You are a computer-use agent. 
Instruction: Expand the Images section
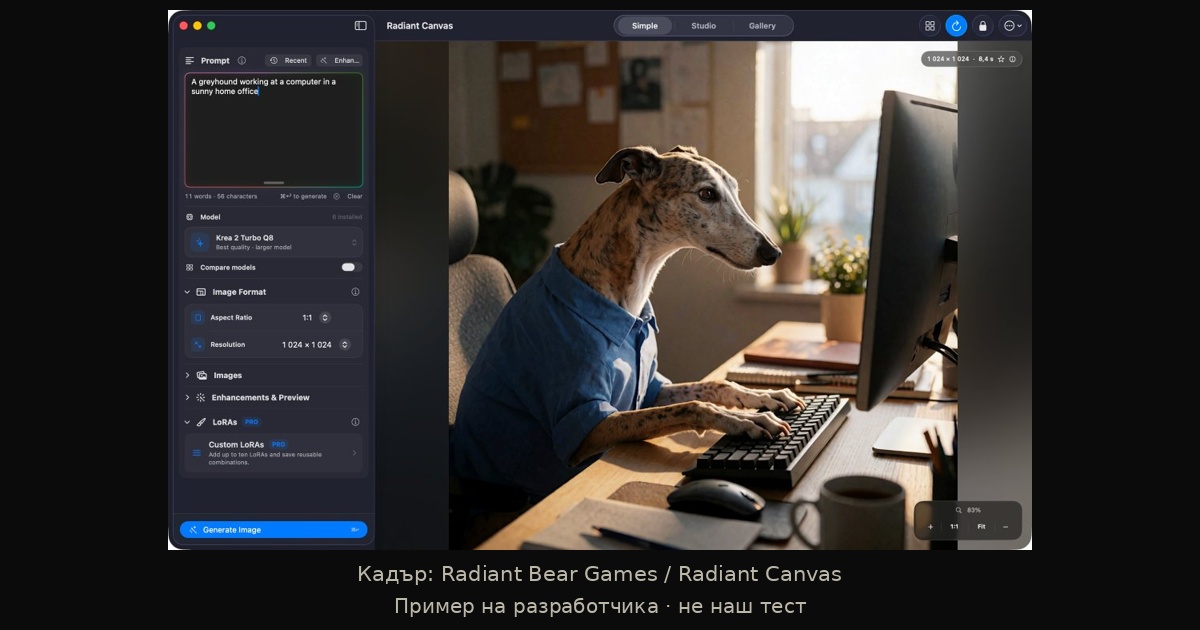pos(187,375)
